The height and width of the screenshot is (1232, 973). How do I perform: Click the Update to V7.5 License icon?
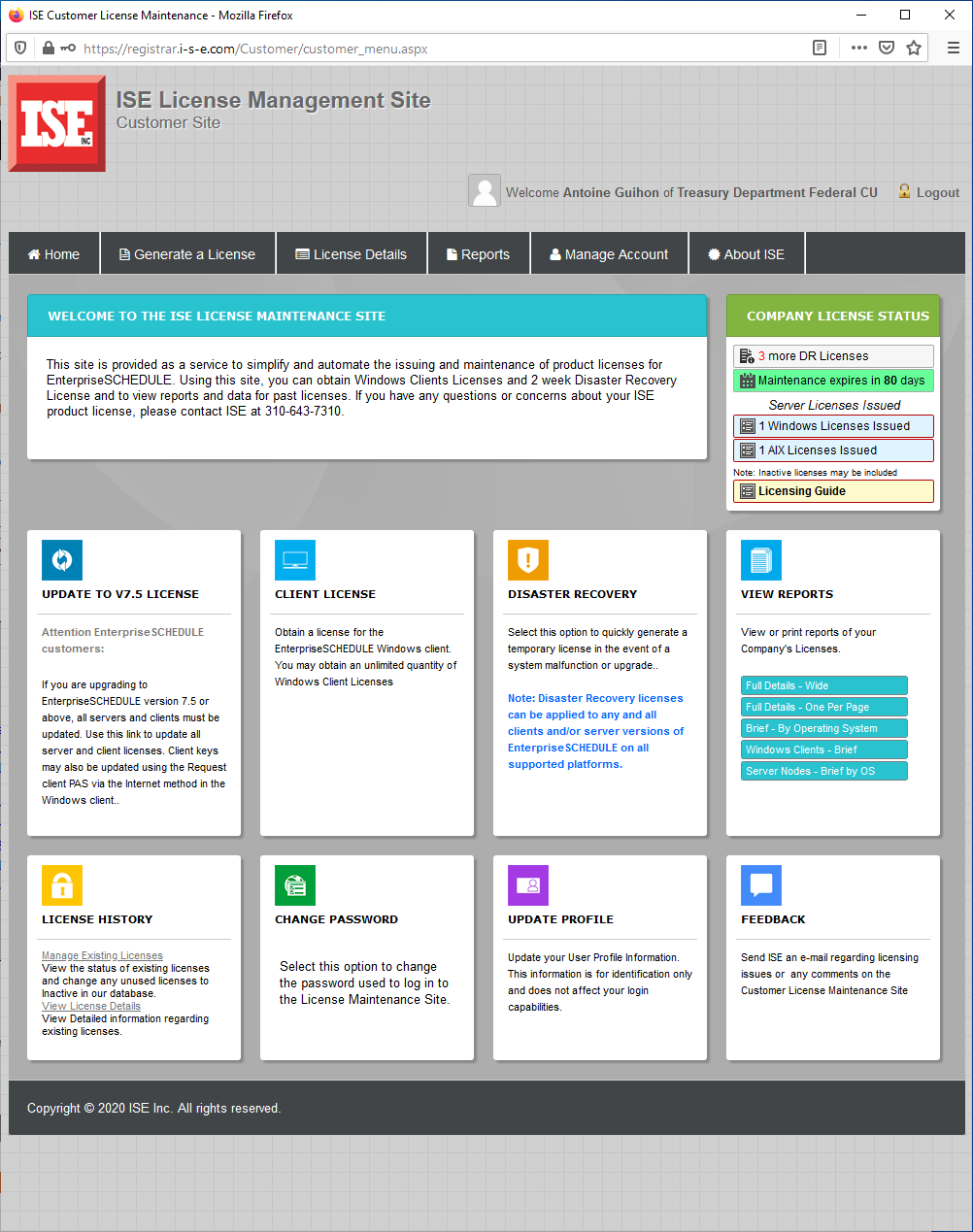pos(62,560)
